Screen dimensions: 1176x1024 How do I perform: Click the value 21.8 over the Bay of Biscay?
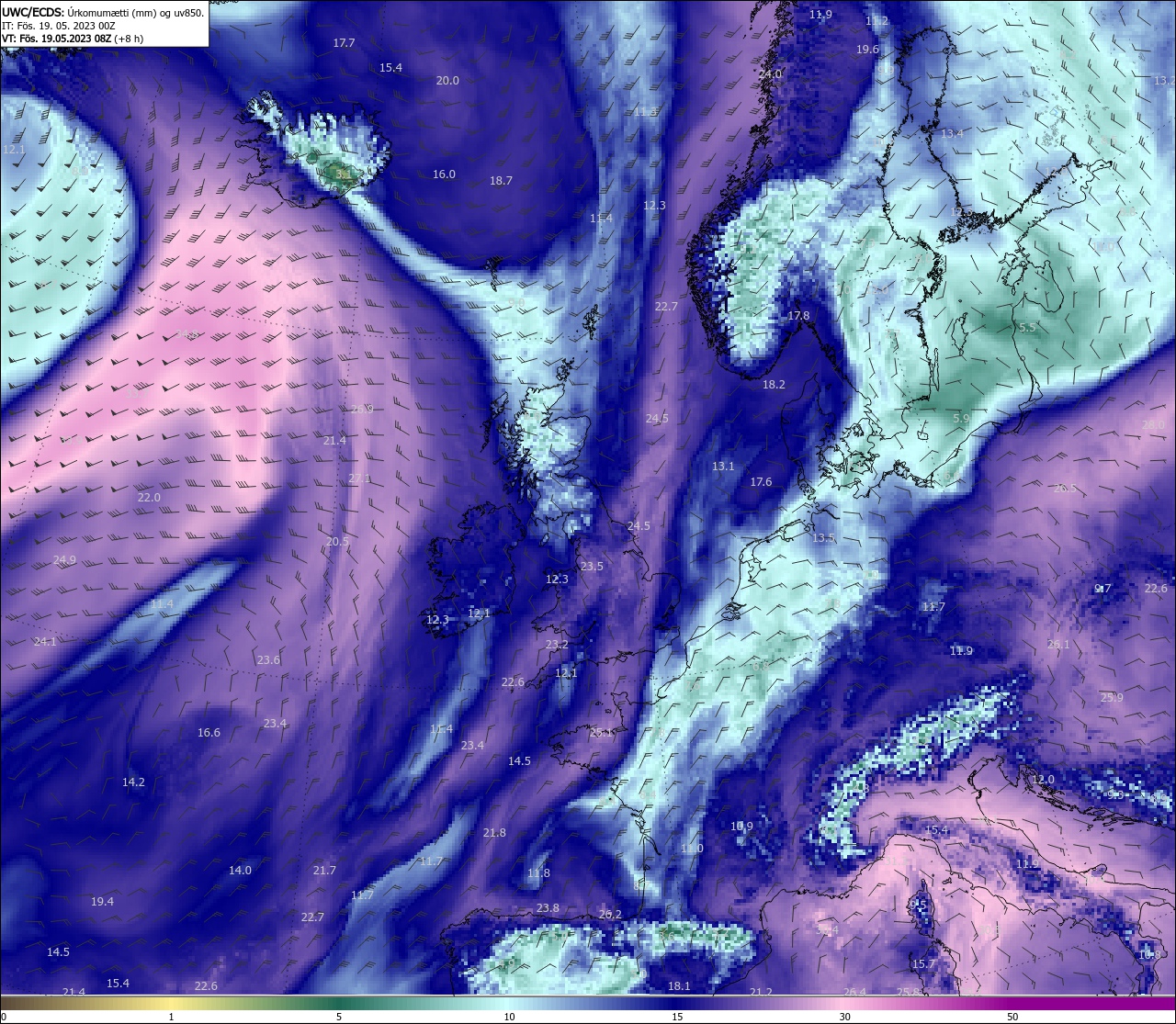(x=494, y=833)
